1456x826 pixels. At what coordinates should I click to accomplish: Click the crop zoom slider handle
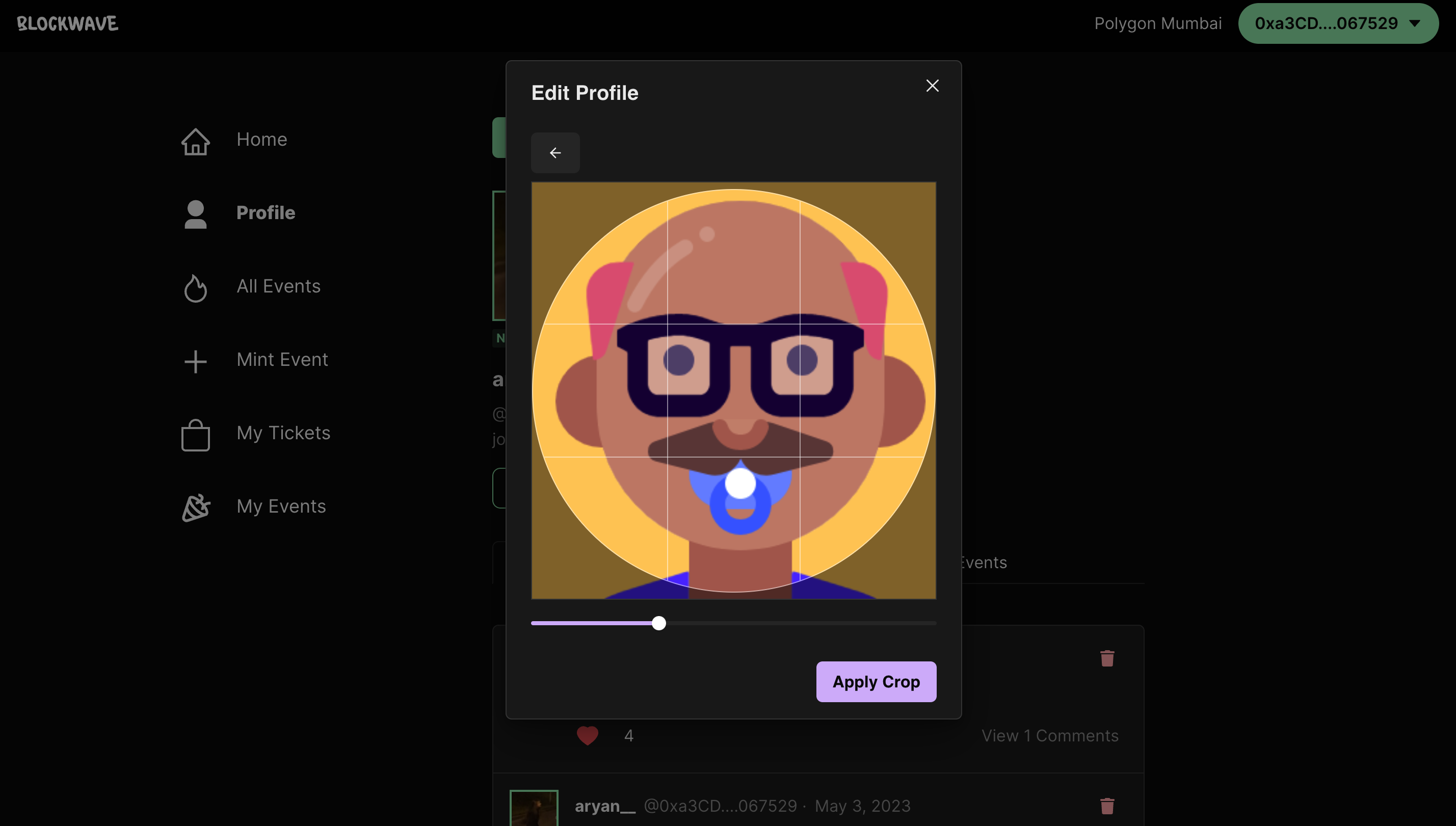(658, 623)
